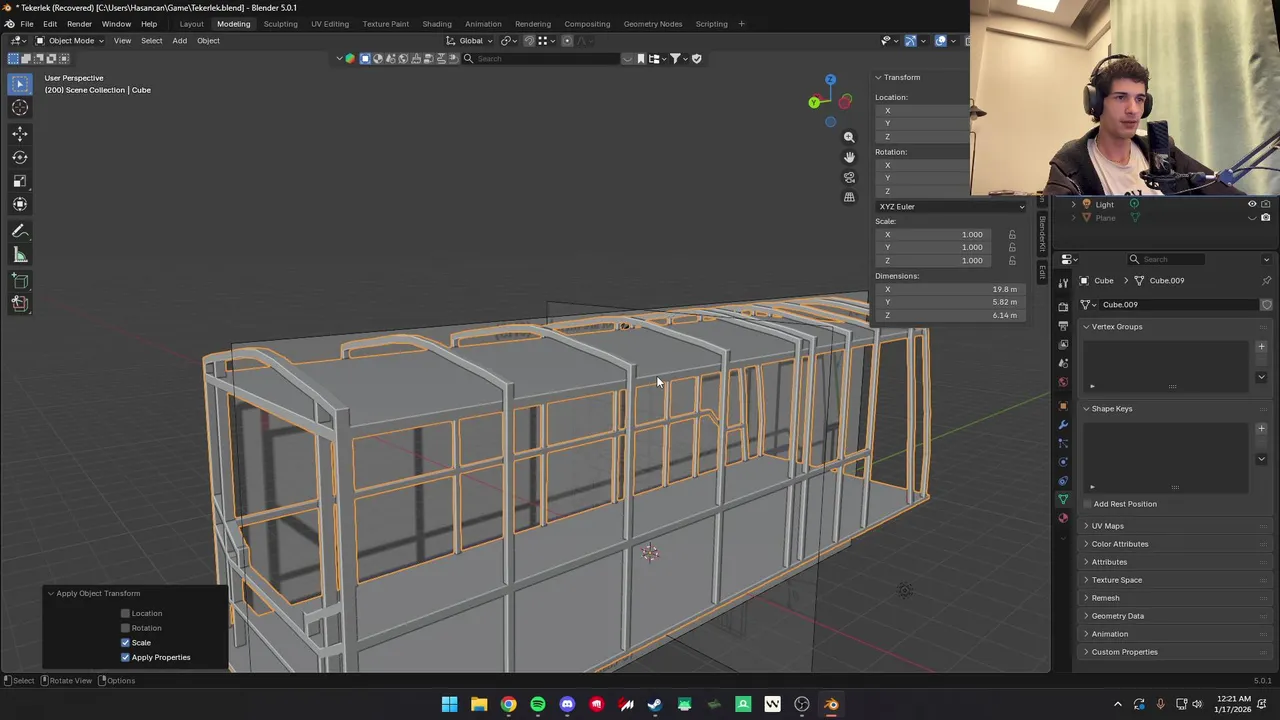Expand the Geometry Data panel
Image resolution: width=1280 pixels, height=720 pixels.
click(1113, 616)
